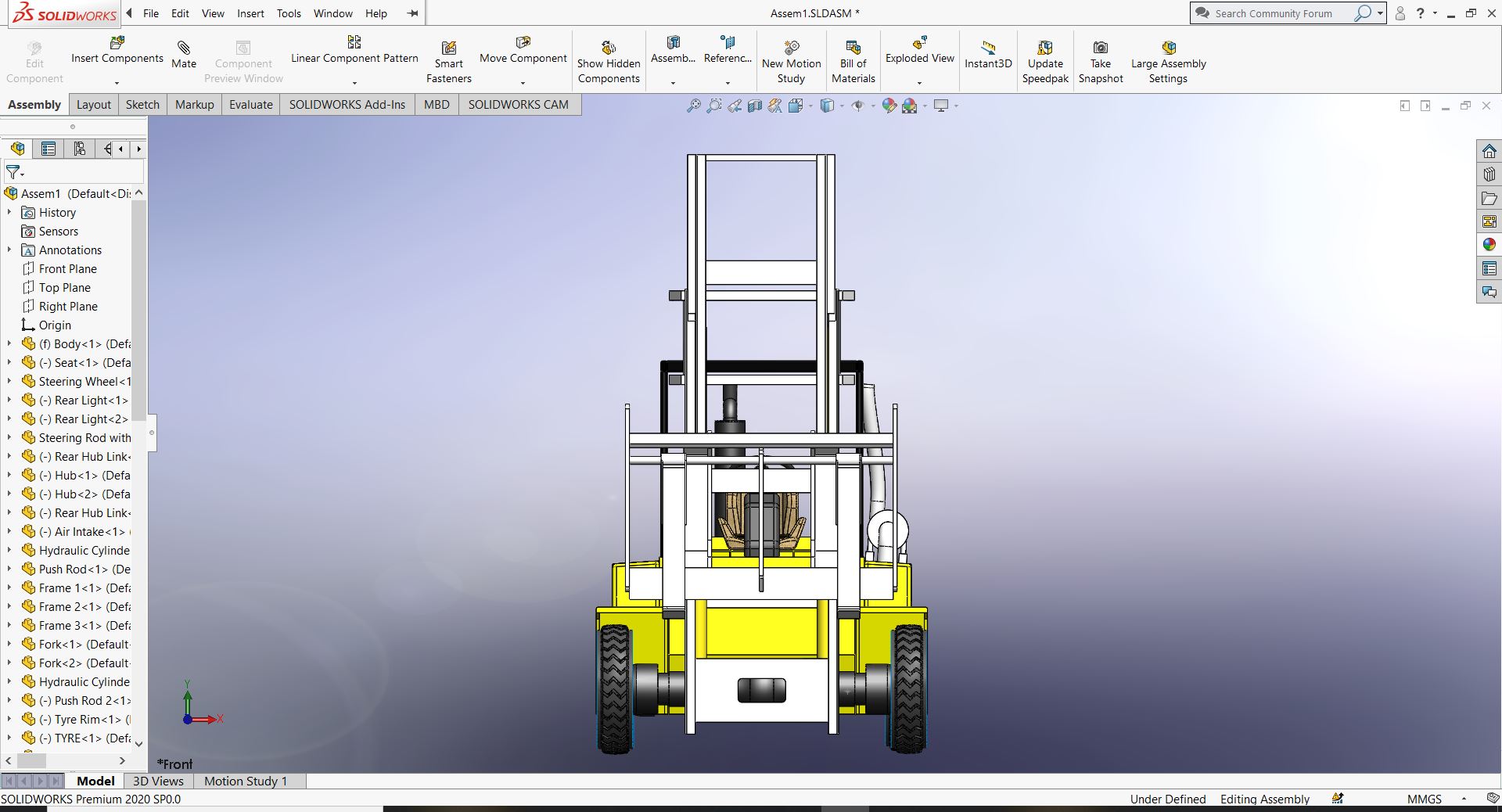
Task: Open Appearances tab in task pane
Action: pos(1489,245)
